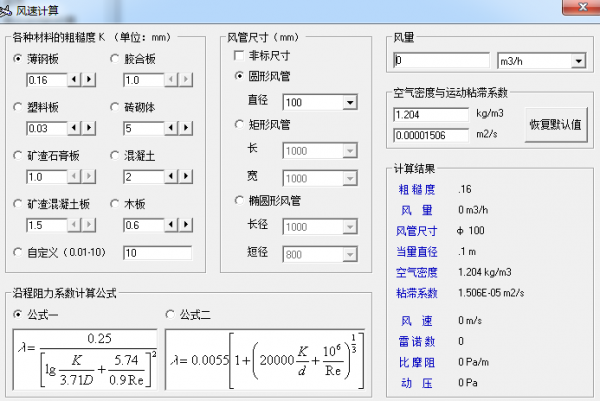
Task: Click the 塑料板 0.03 value field
Action: [x=47, y=128]
